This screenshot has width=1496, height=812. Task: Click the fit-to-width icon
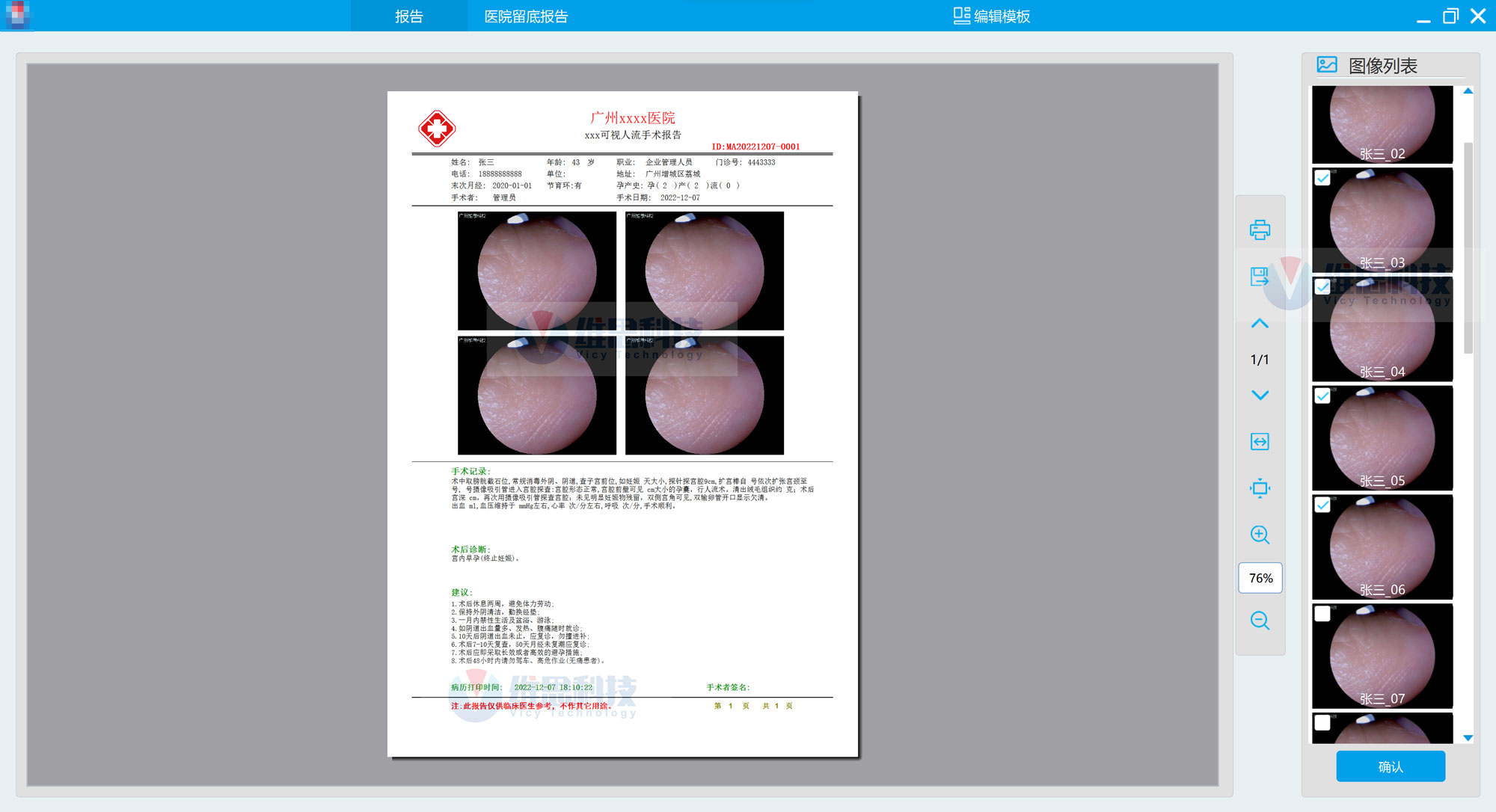click(1260, 442)
